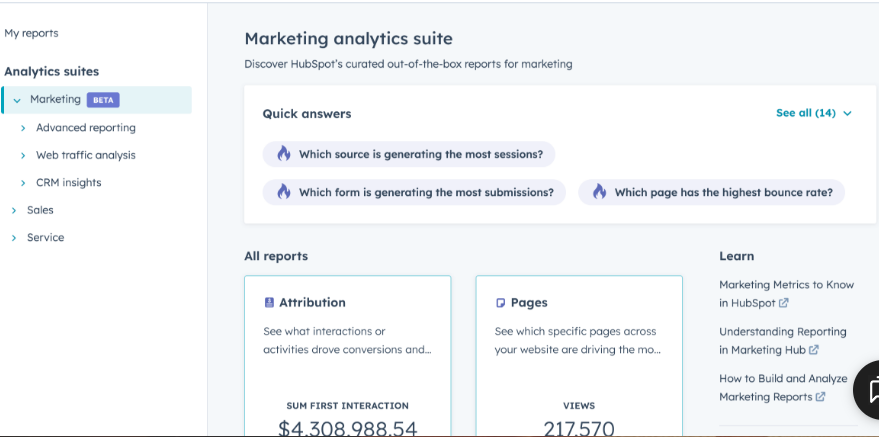Select Marketing analytics suite item
The height and width of the screenshot is (437, 879).
tap(96, 100)
